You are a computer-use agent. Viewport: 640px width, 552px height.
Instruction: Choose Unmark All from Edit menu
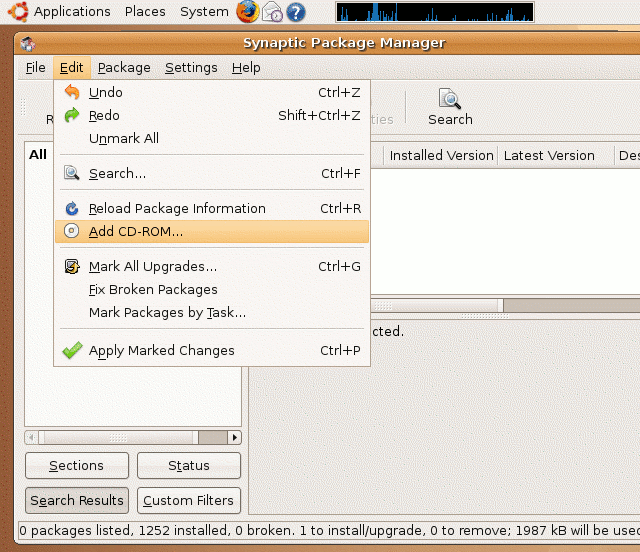pos(212,138)
